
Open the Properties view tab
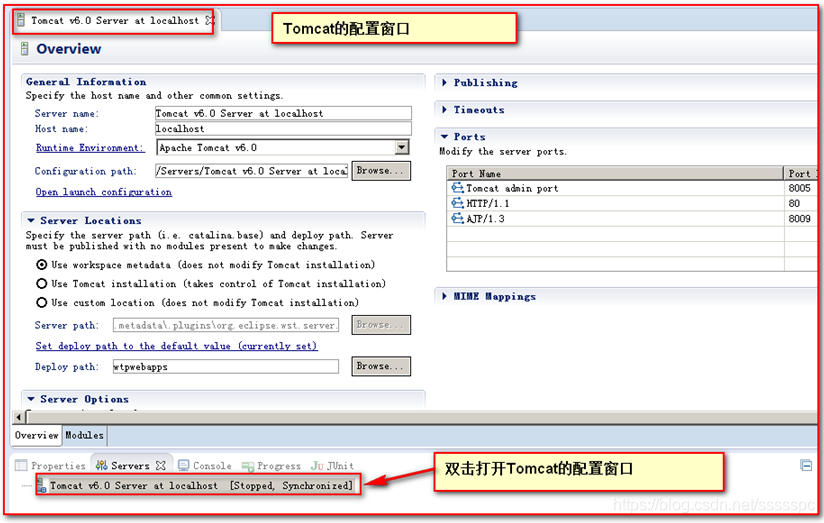(51, 466)
